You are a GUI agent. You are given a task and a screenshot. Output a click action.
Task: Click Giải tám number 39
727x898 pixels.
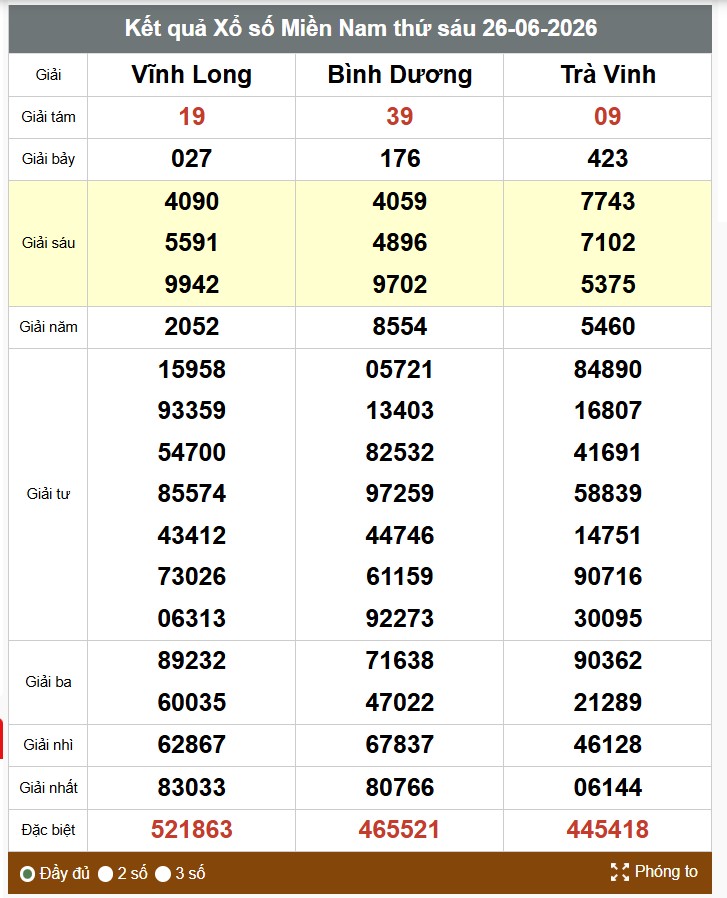point(399,117)
